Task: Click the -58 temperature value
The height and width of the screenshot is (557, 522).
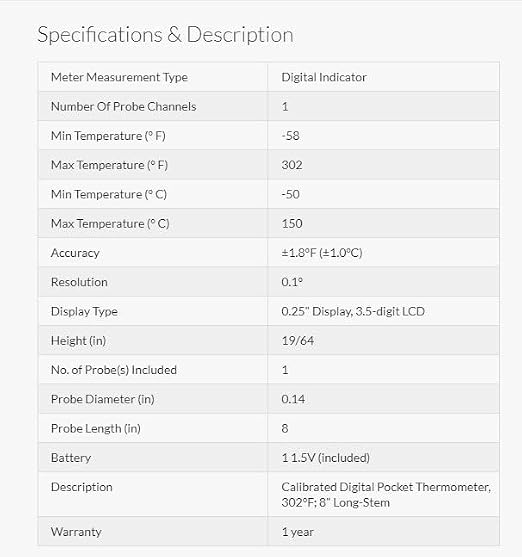Action: [x=290, y=136]
